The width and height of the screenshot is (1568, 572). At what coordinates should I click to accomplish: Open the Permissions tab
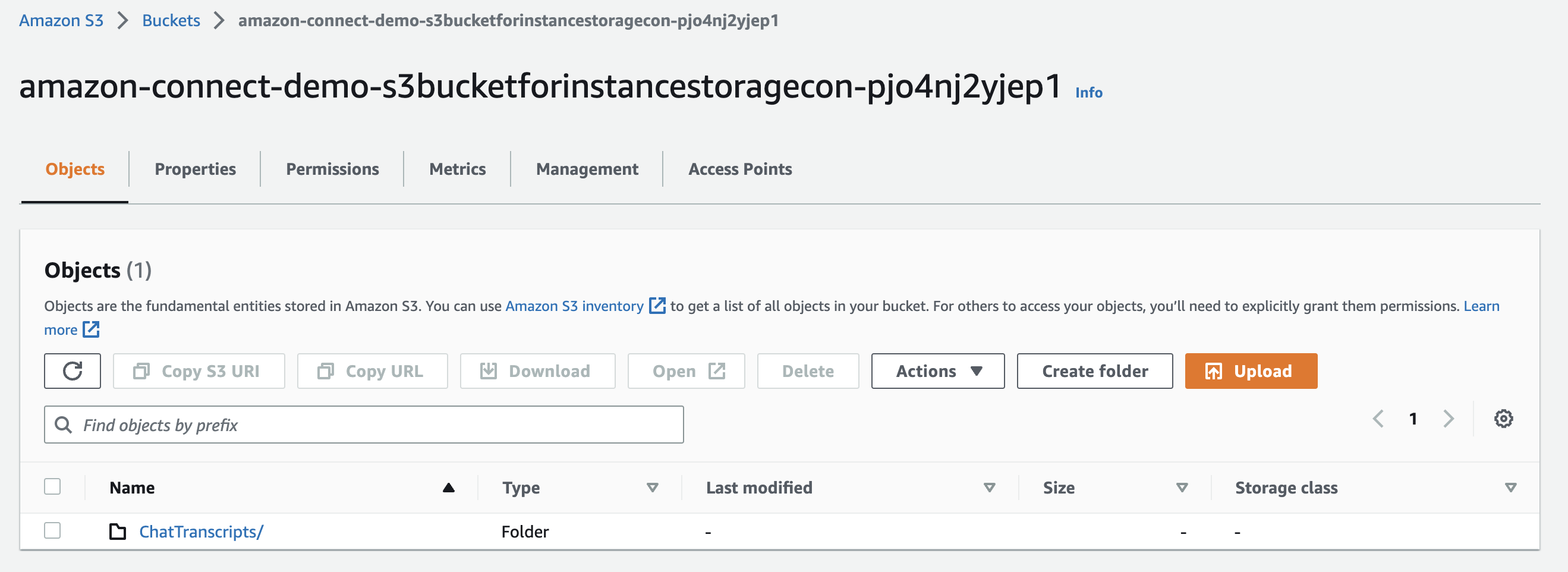coord(332,169)
